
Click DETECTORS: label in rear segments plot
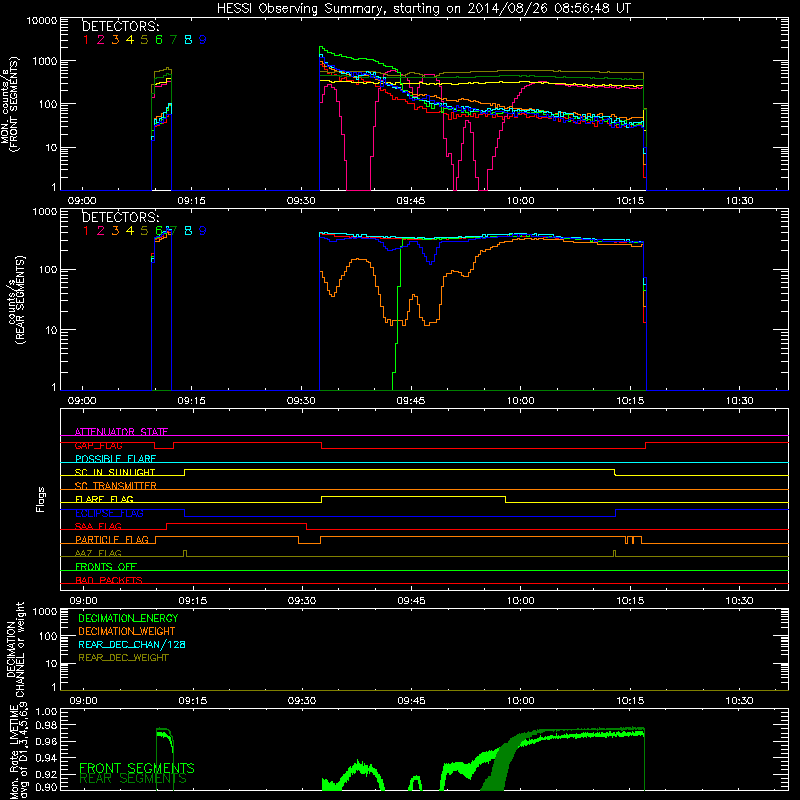point(120,217)
